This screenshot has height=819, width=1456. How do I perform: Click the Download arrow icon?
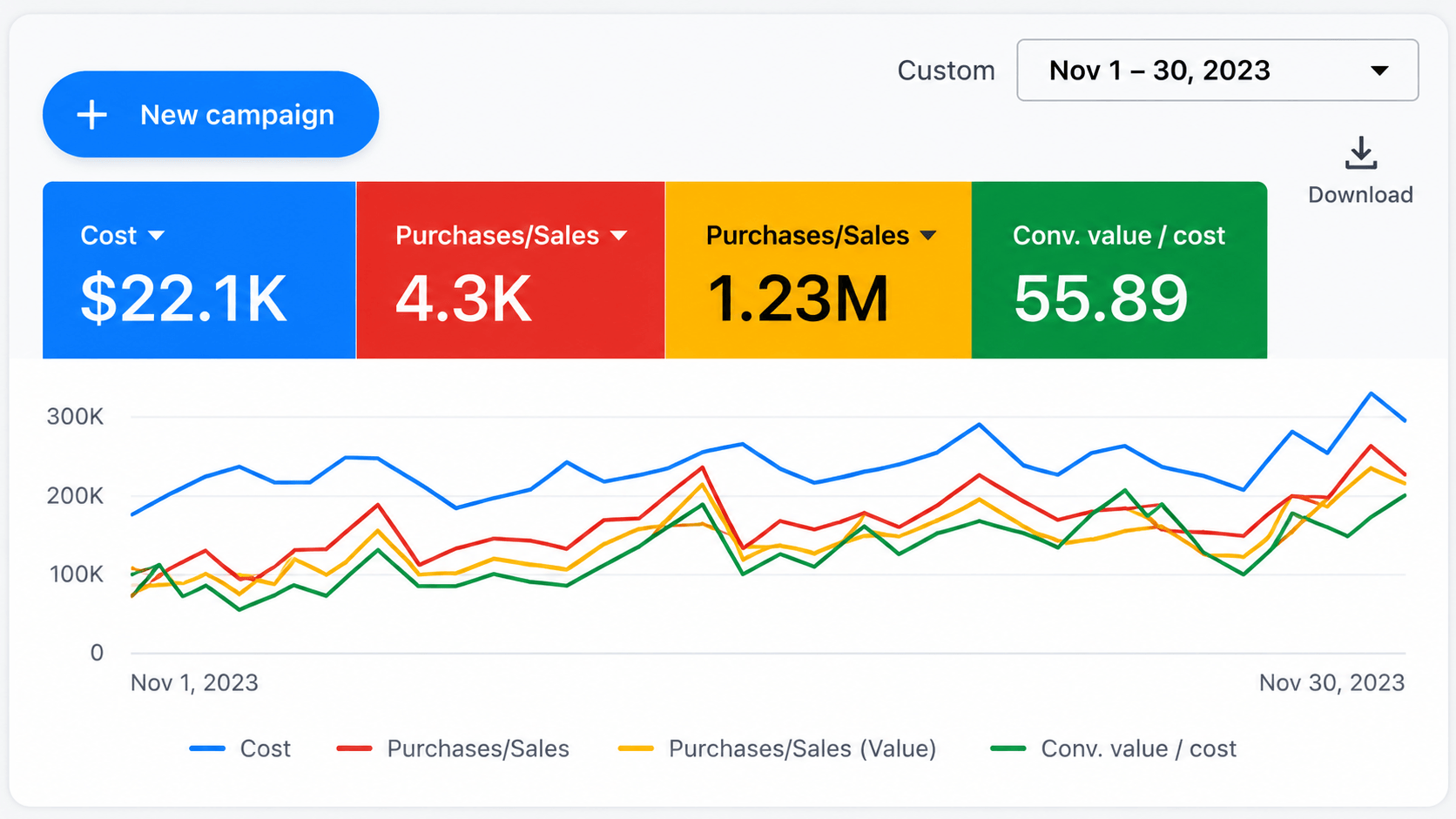point(1360,153)
